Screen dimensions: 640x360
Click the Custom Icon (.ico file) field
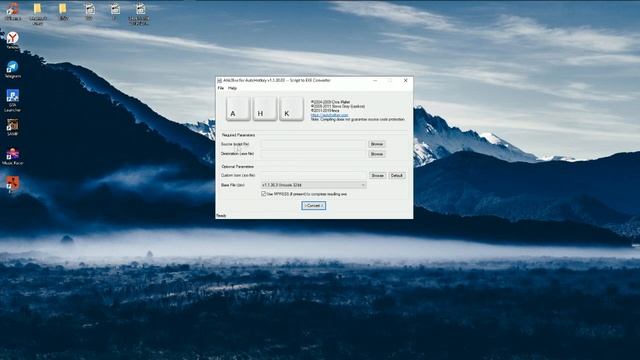313,176
